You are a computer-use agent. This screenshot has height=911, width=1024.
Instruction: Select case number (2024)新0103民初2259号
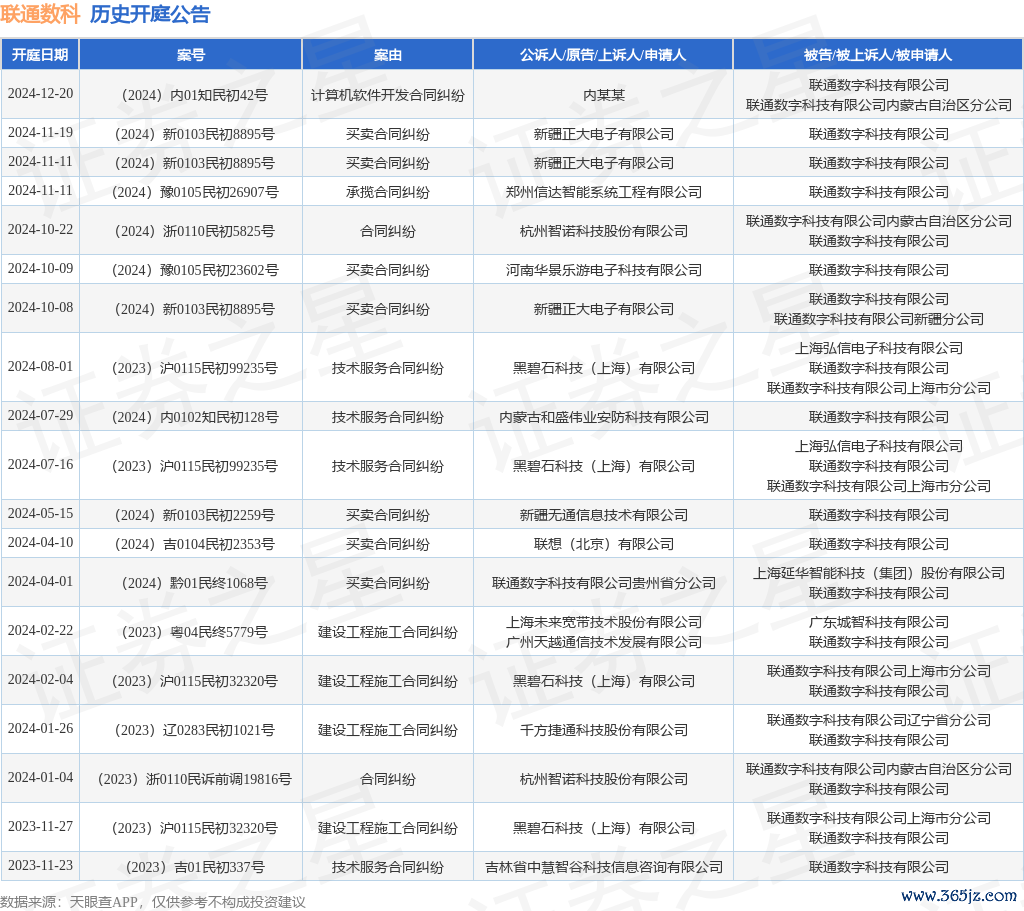tap(195, 515)
